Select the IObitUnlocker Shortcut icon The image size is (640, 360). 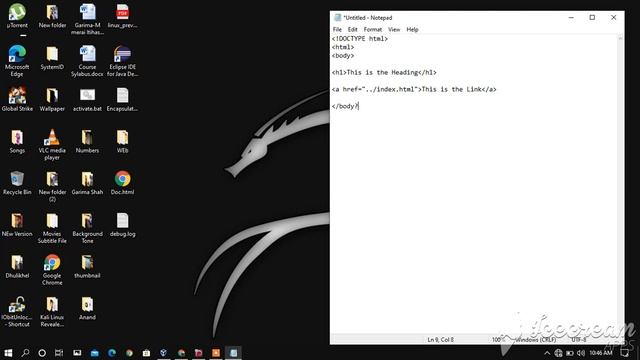[x=17, y=312]
